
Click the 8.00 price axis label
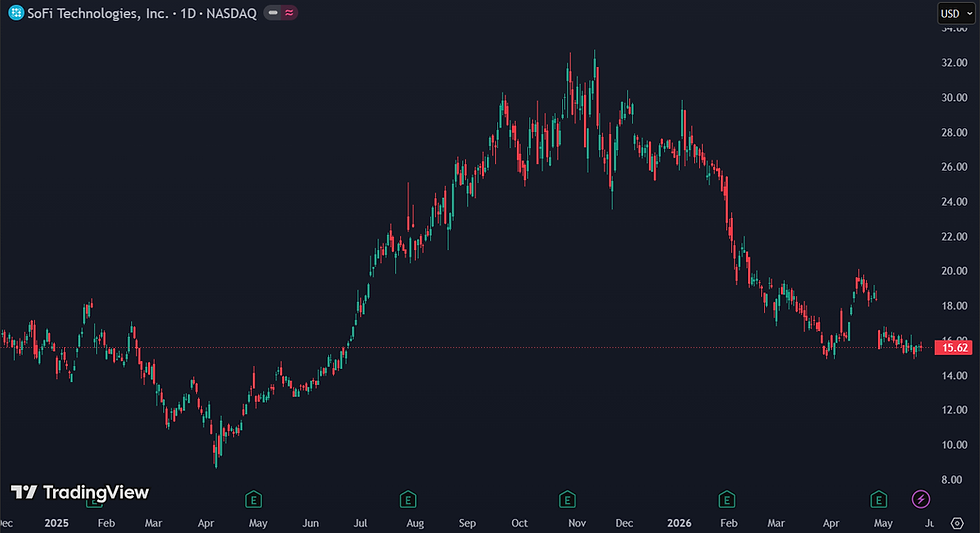click(x=952, y=480)
